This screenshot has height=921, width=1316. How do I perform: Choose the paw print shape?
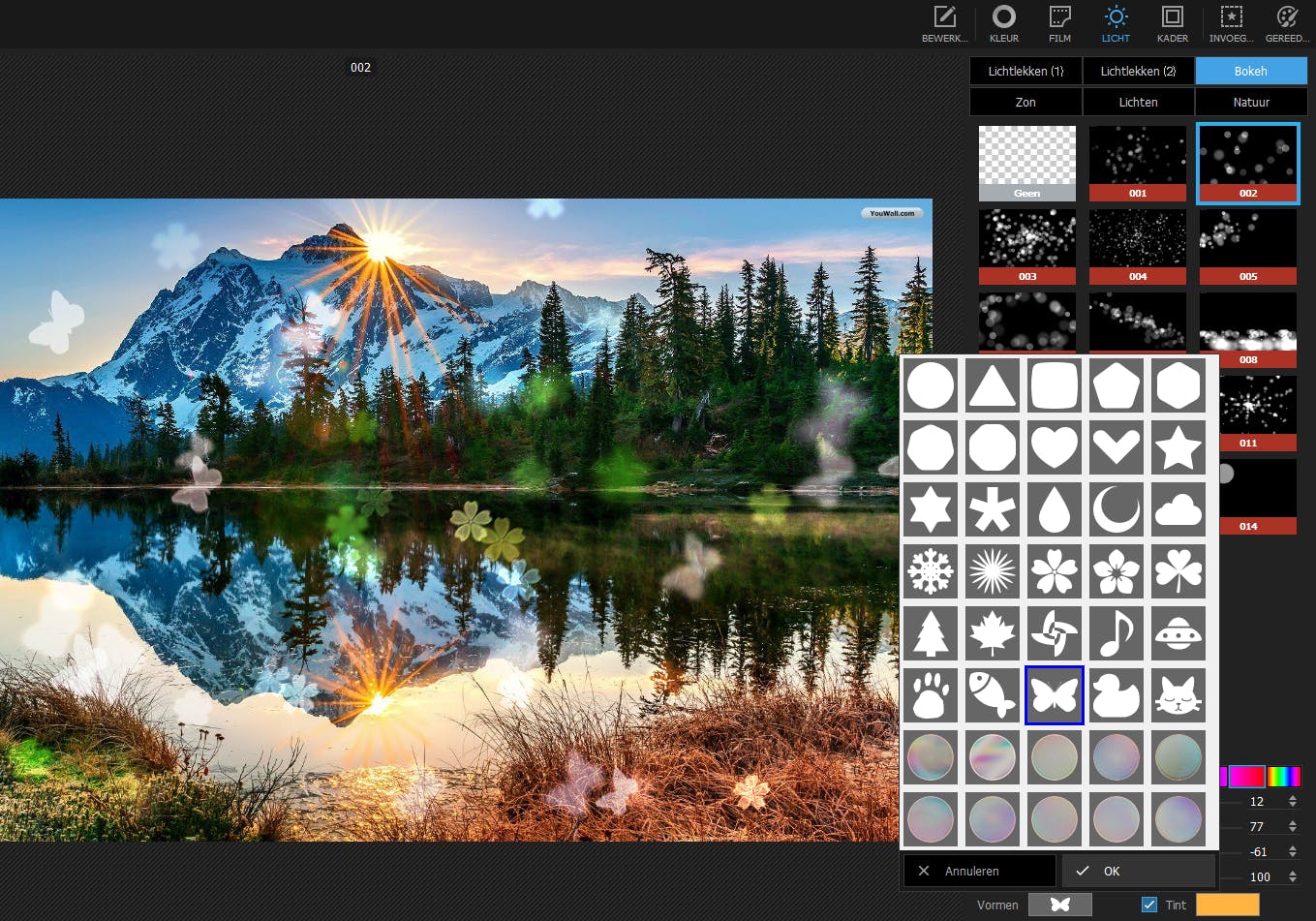pos(931,695)
